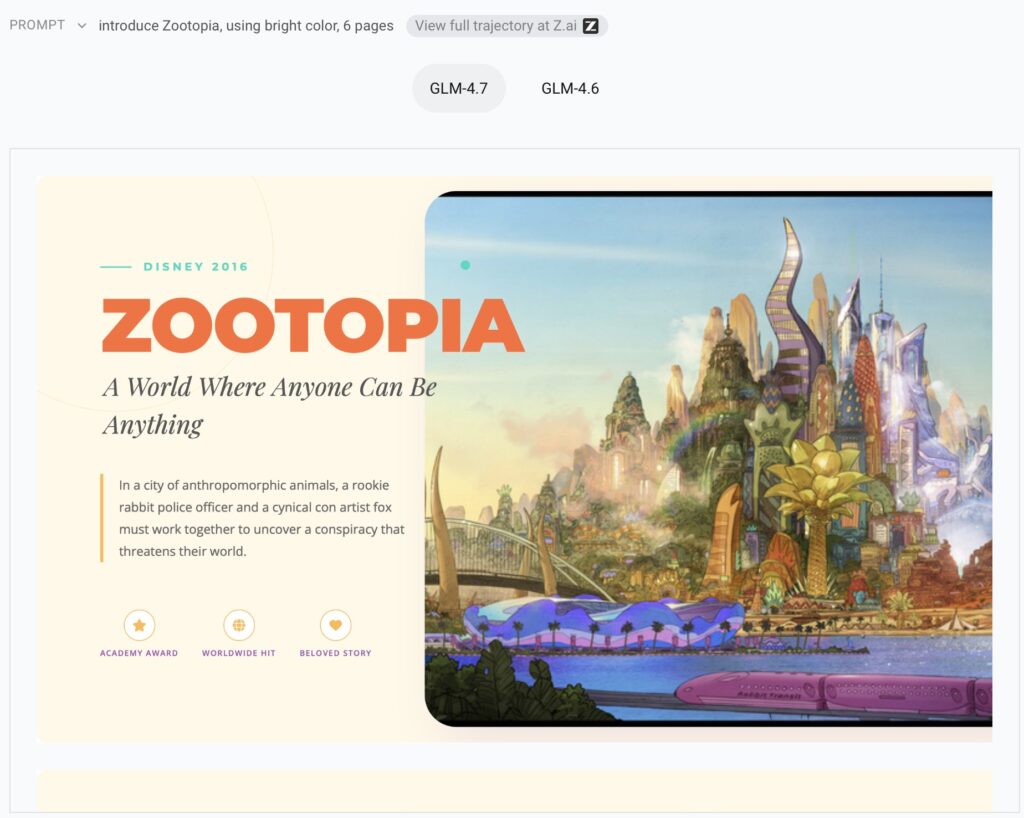The width and height of the screenshot is (1024, 818).
Task: Click the DISNEY 2016 heading text
Action: tap(195, 267)
